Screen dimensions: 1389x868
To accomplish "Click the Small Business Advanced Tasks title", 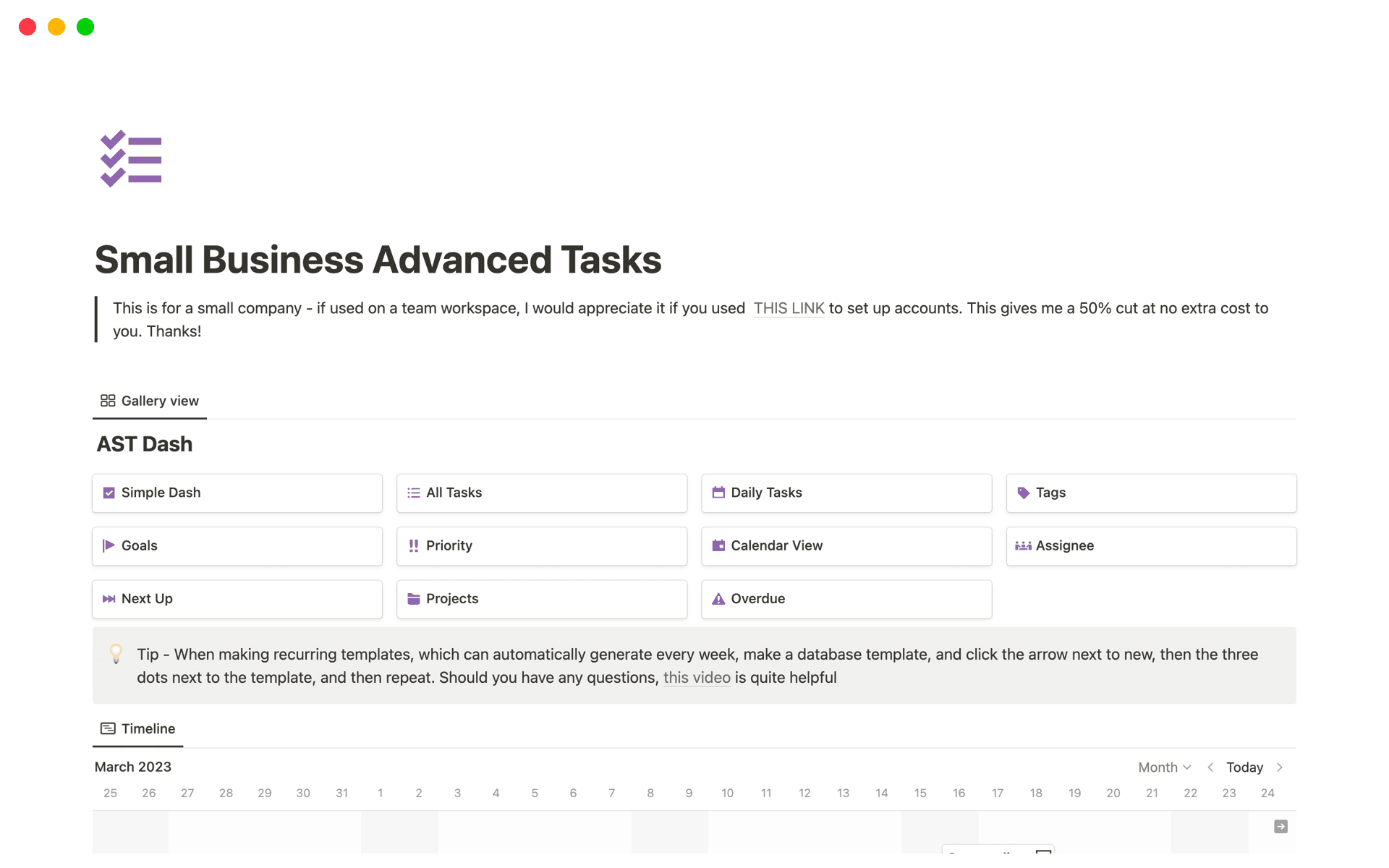I will tap(378, 260).
